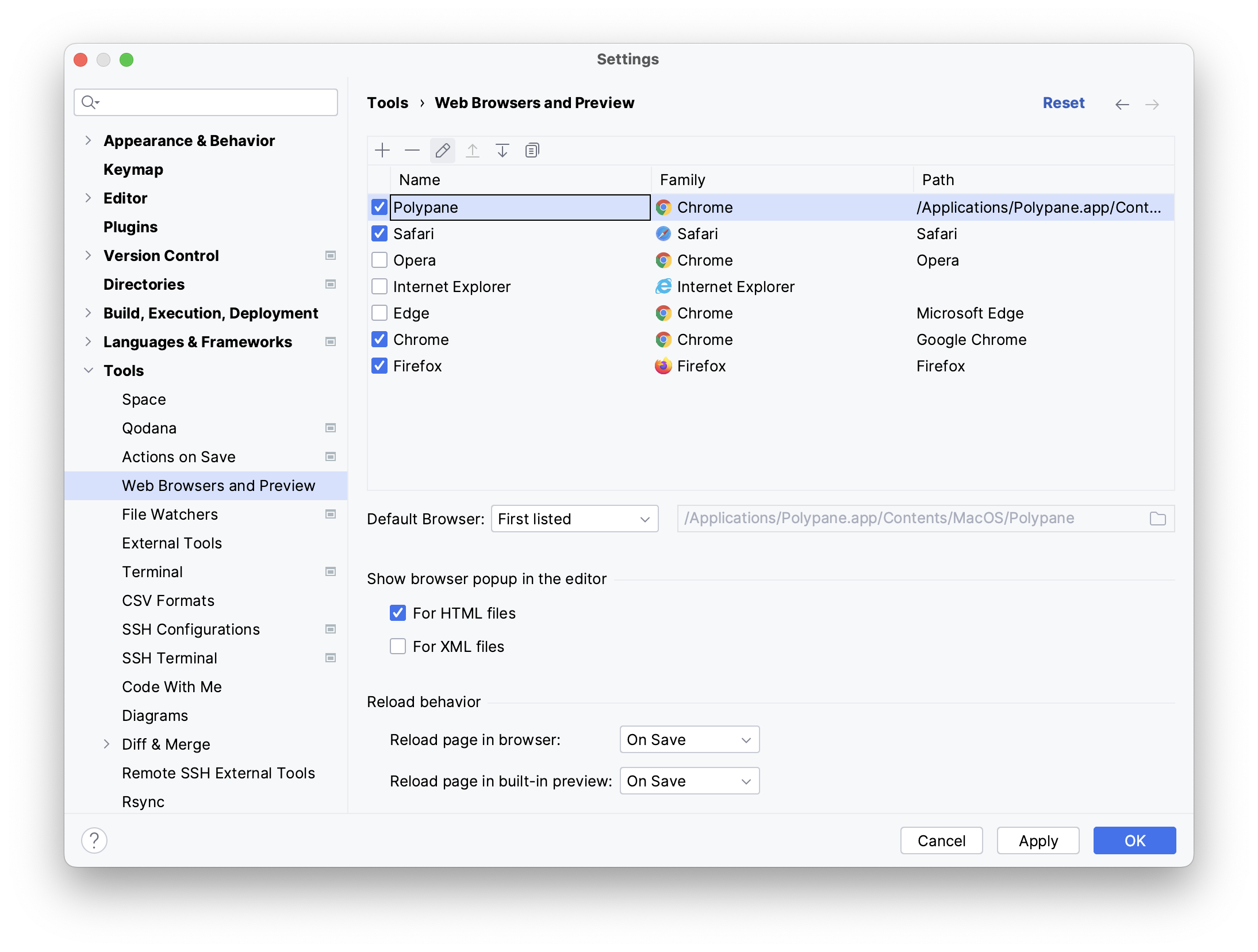Click the Internet Explorer family icon
Viewport: 1258px width, 952px height.
tap(663, 287)
